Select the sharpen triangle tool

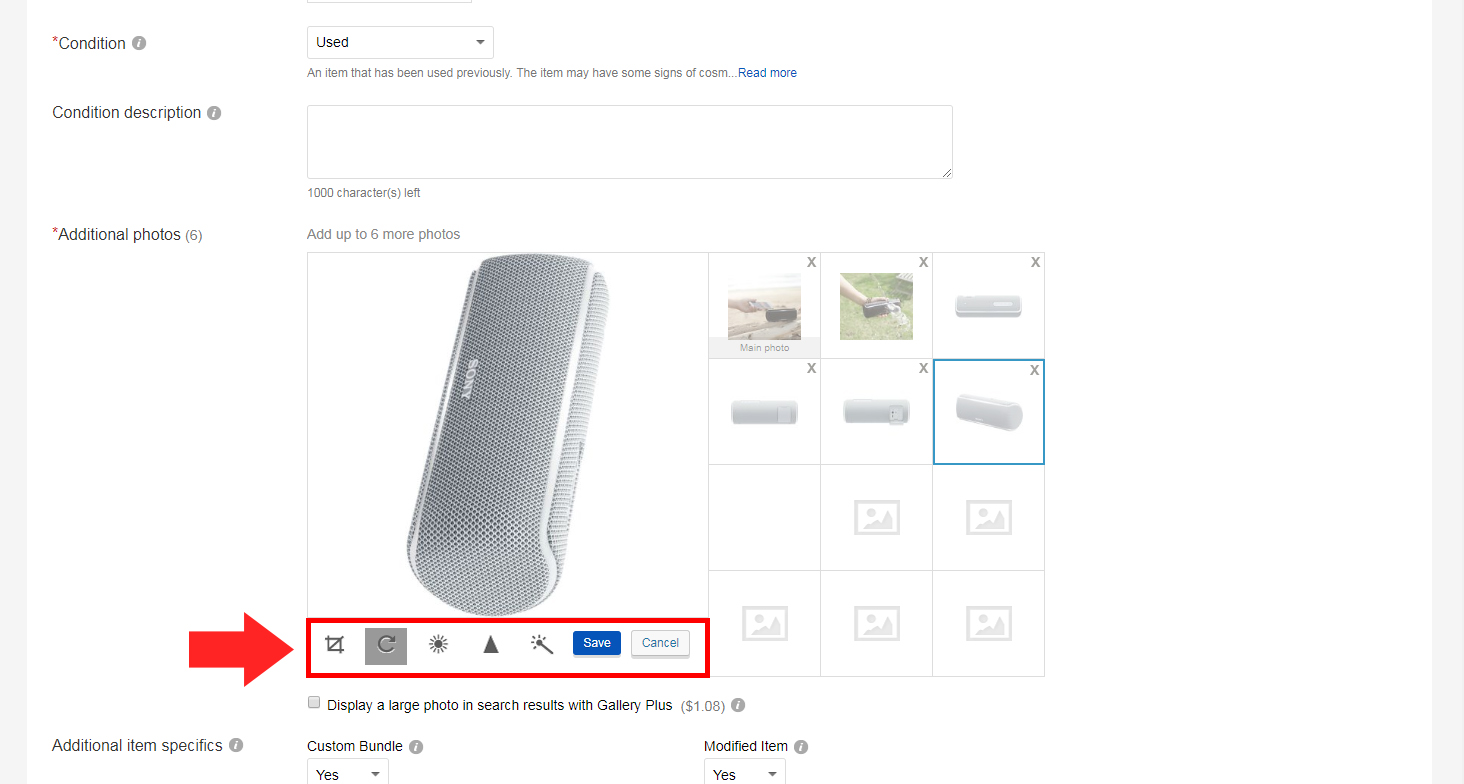[x=491, y=645]
